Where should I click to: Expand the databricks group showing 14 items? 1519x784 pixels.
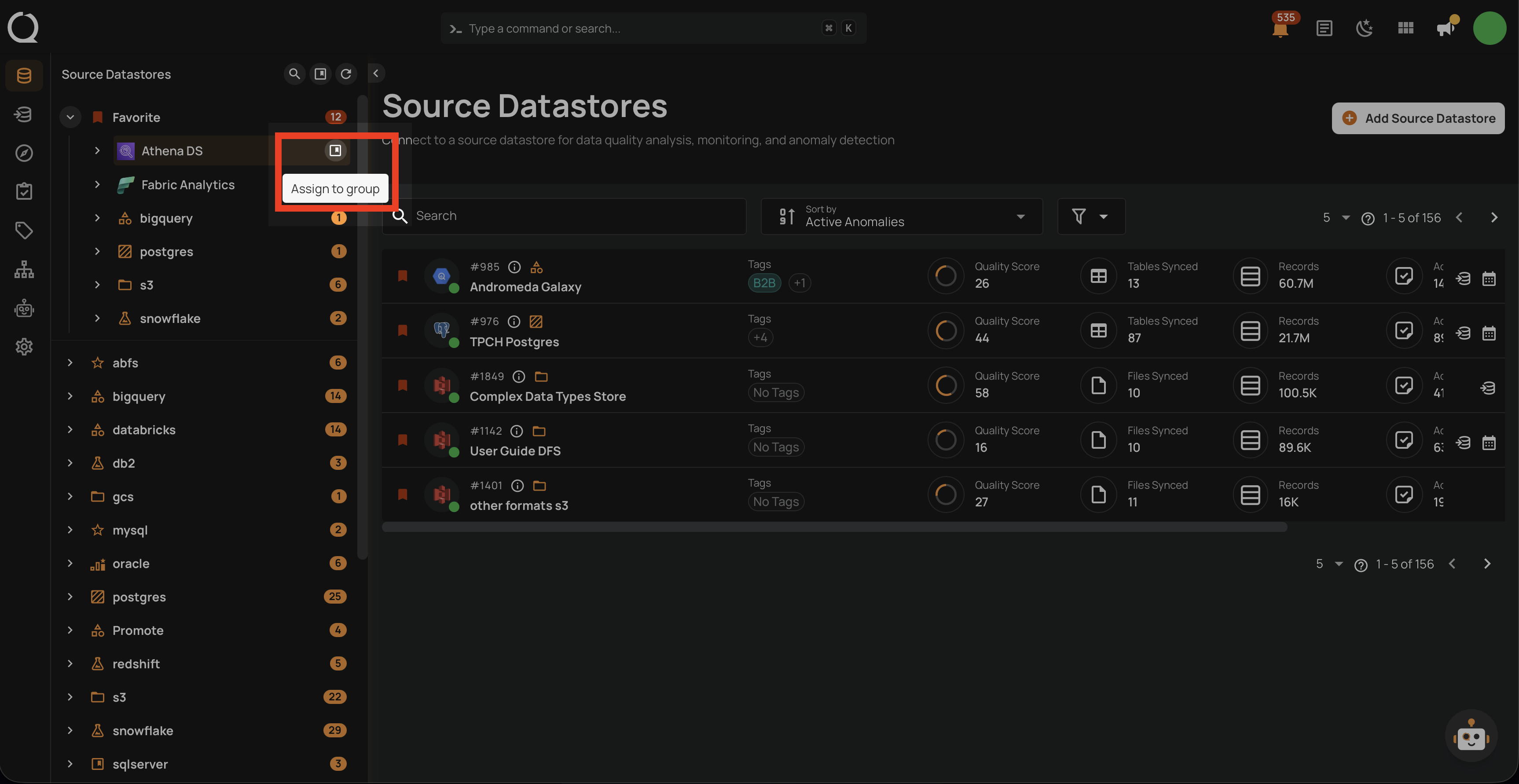coord(70,429)
